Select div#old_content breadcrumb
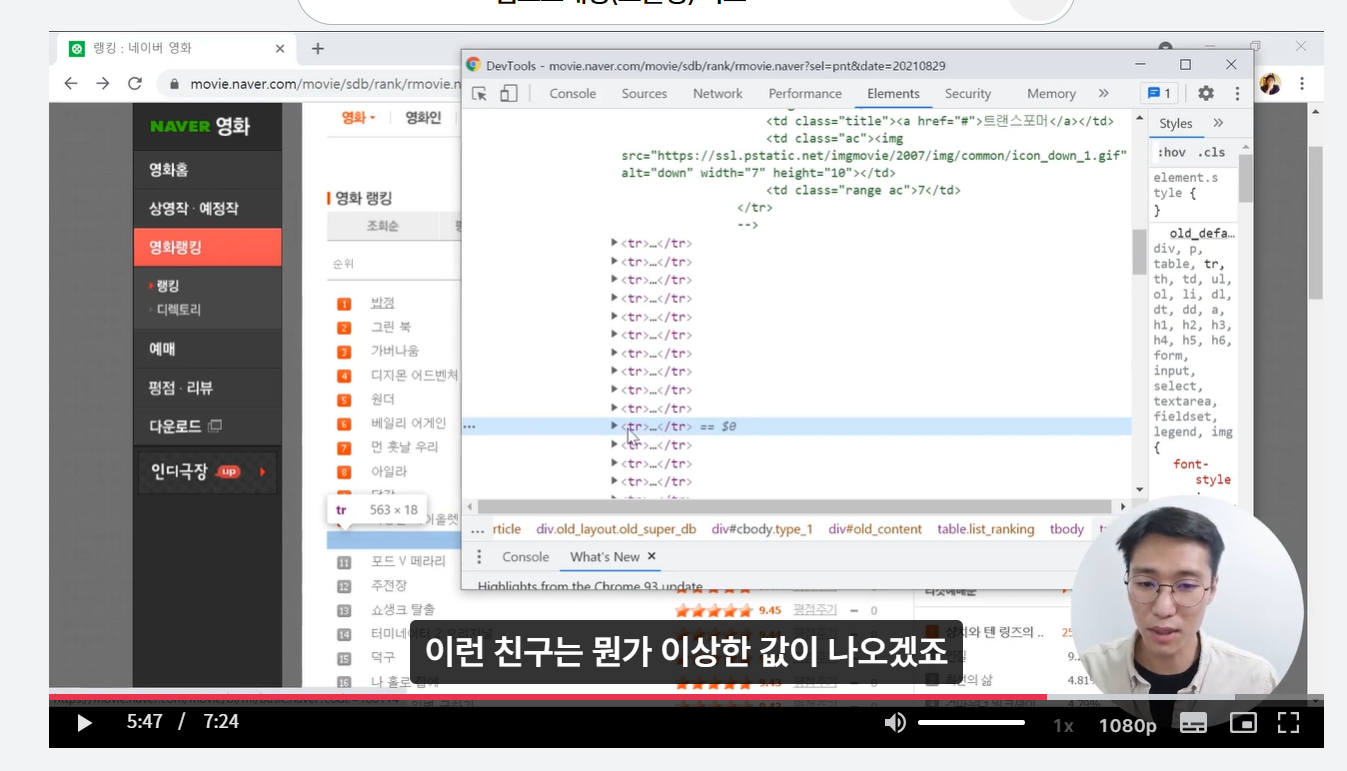 [875, 529]
